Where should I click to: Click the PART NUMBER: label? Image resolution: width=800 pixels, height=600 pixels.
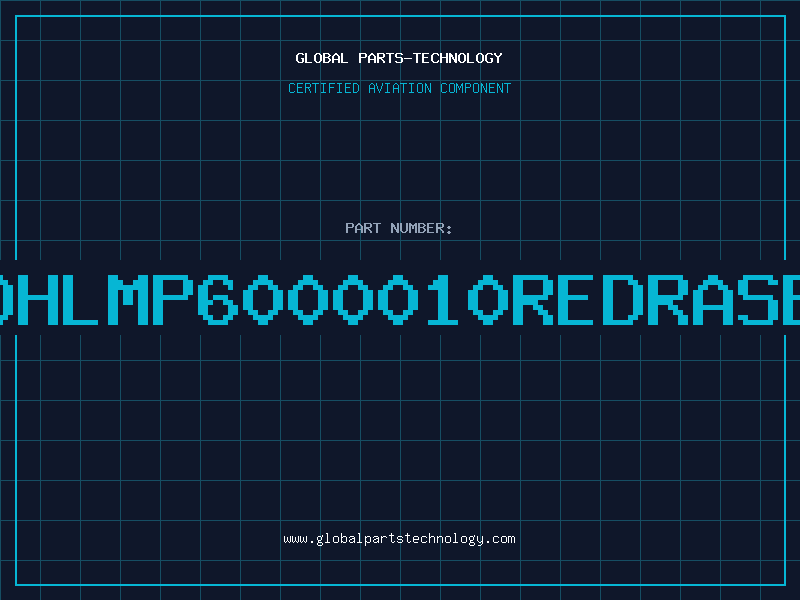pyautogui.click(x=399, y=228)
